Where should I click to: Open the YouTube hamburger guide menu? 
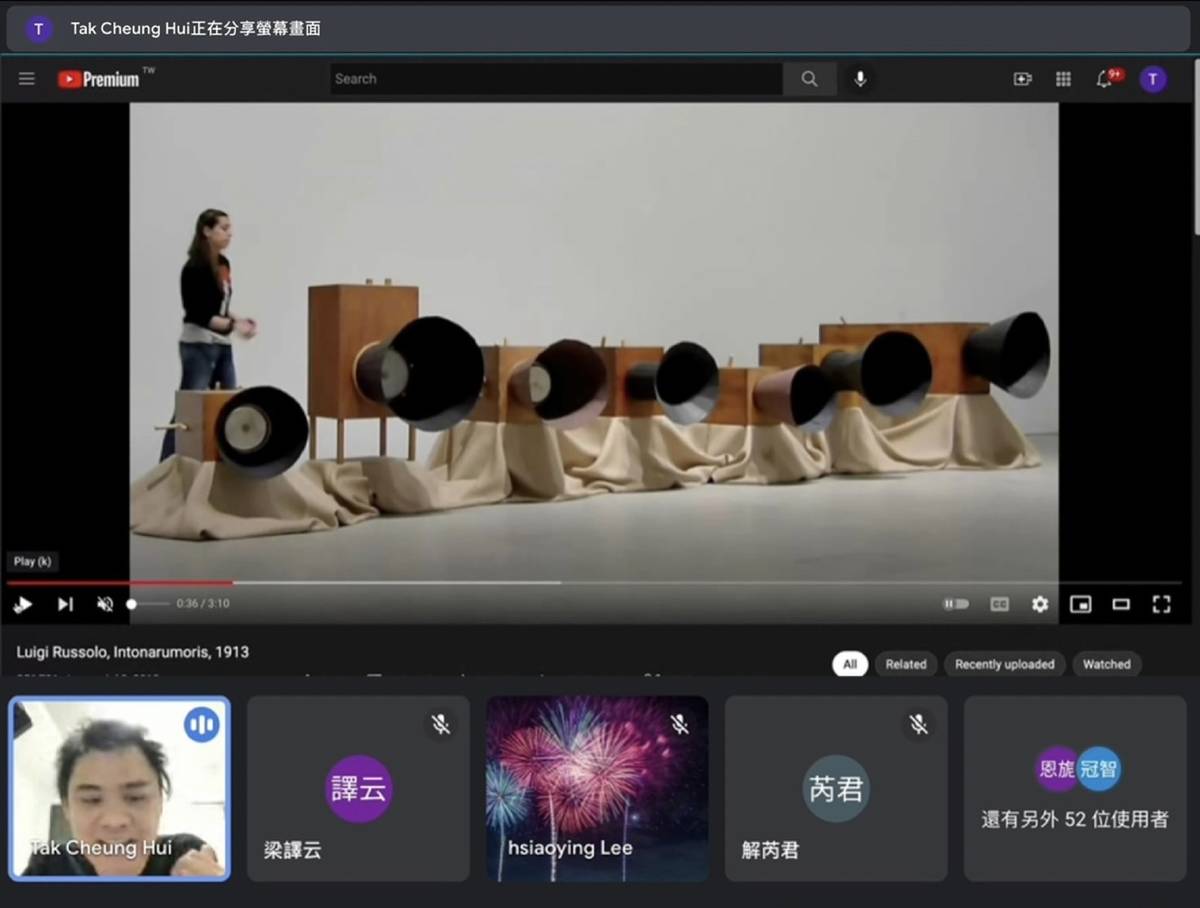[27, 79]
